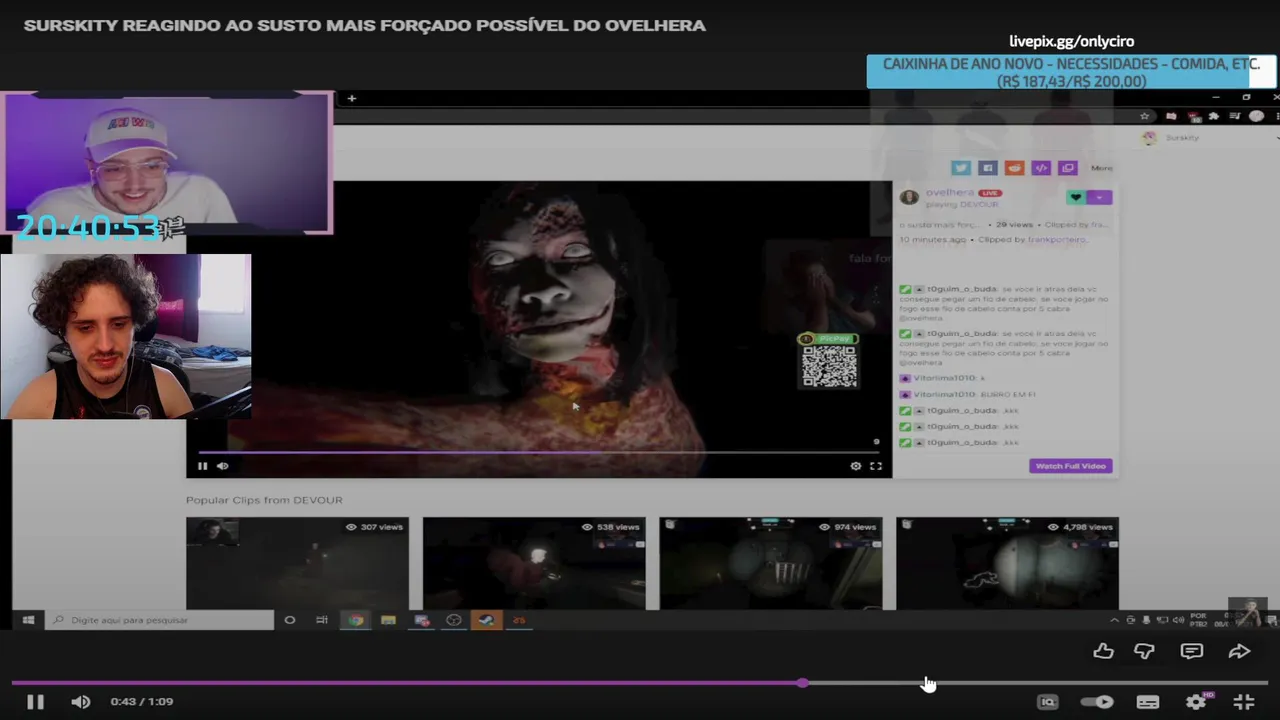Mute the Twitch clip volume icon
Viewport: 1280px width, 720px height.
[x=222, y=466]
